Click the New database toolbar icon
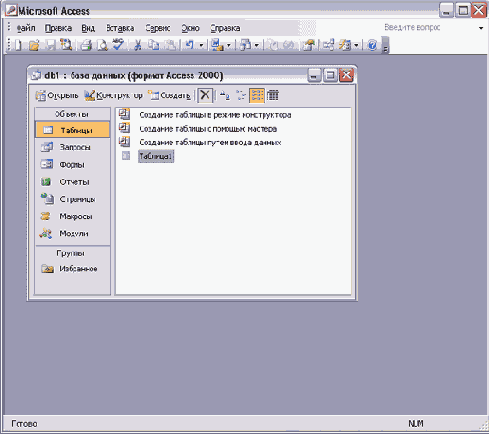This screenshot has width=489, height=434. tap(18, 45)
